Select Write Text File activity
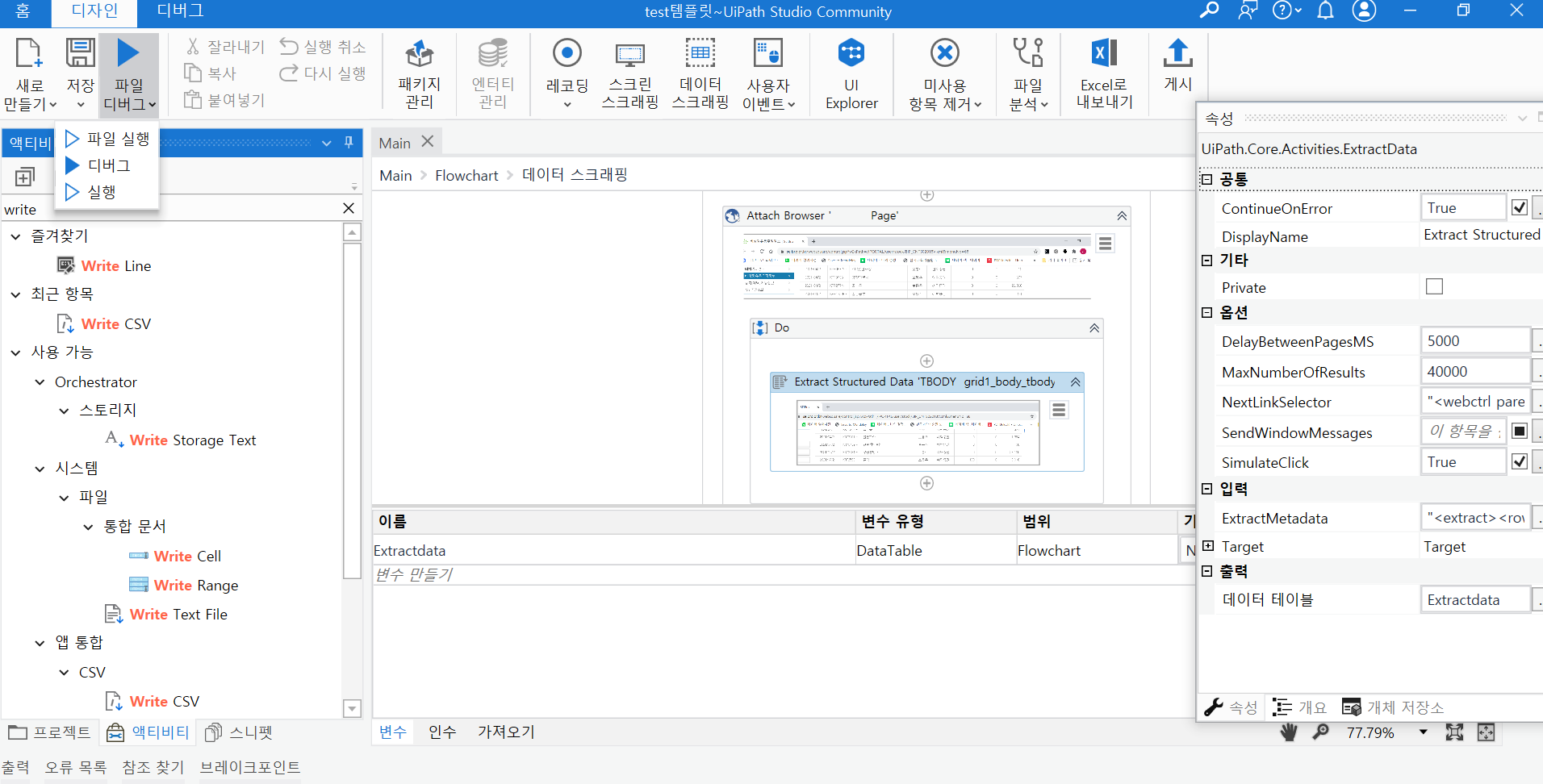 (x=166, y=614)
